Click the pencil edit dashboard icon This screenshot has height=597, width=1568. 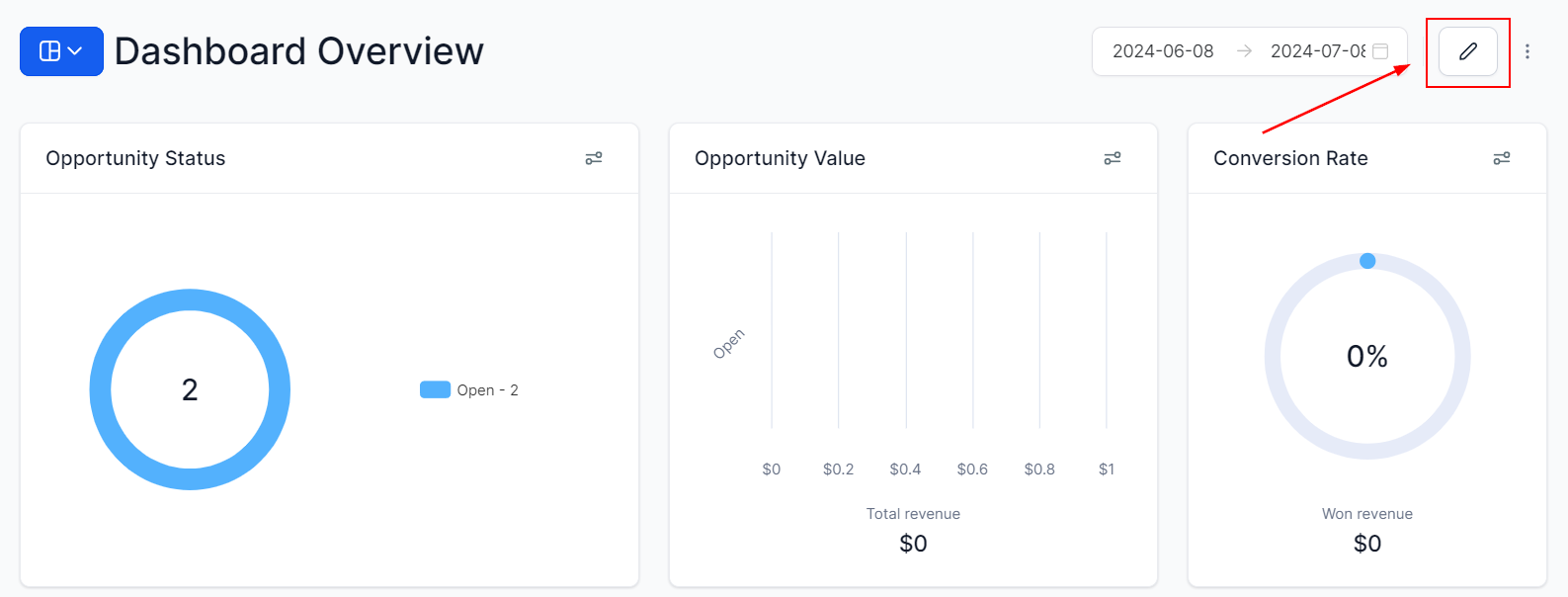(x=1468, y=51)
